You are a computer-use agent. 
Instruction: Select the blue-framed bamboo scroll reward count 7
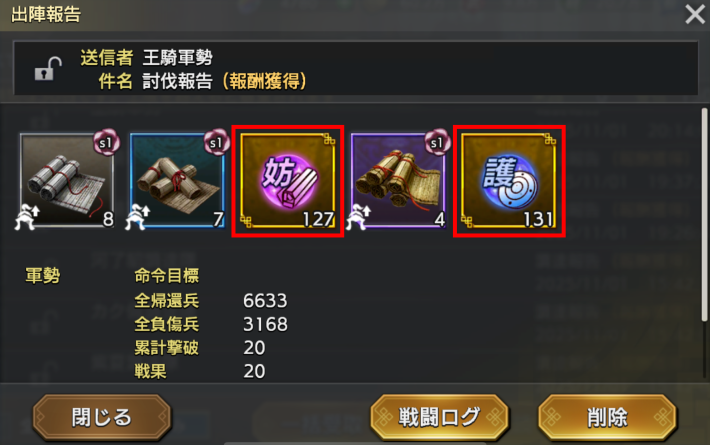pyautogui.click(x=177, y=180)
